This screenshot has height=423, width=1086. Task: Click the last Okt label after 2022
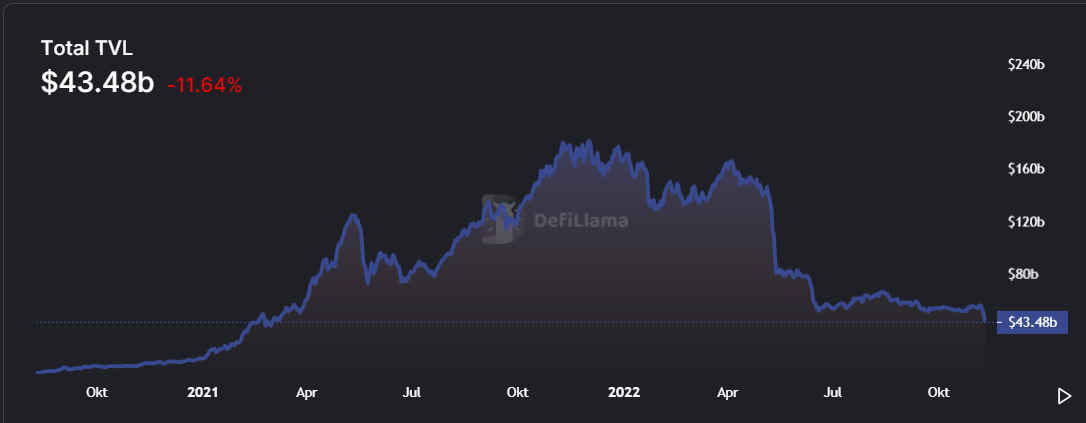tap(938, 393)
